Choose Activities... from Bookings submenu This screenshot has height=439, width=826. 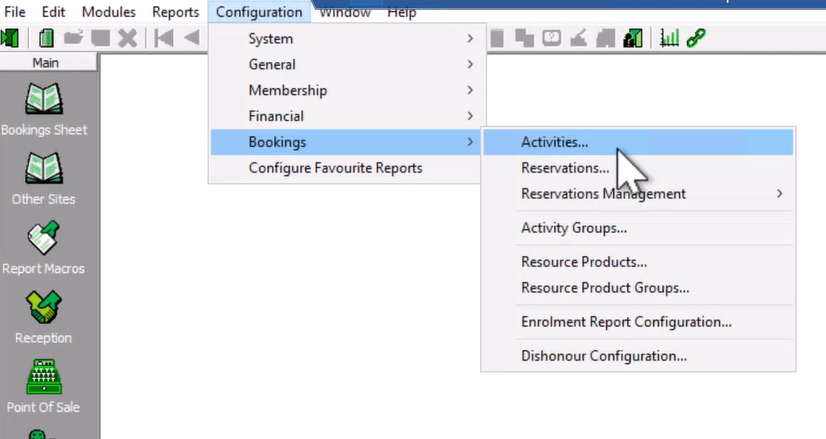pyautogui.click(x=638, y=142)
